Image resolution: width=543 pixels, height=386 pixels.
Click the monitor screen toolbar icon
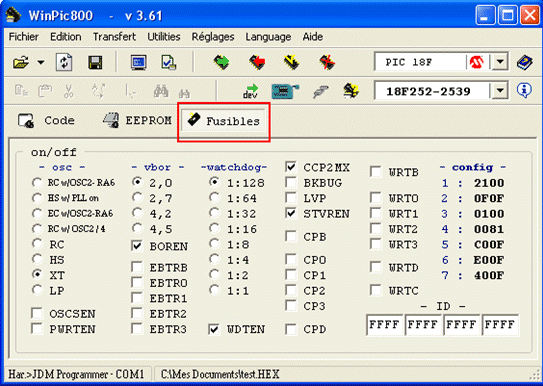[x=139, y=63]
